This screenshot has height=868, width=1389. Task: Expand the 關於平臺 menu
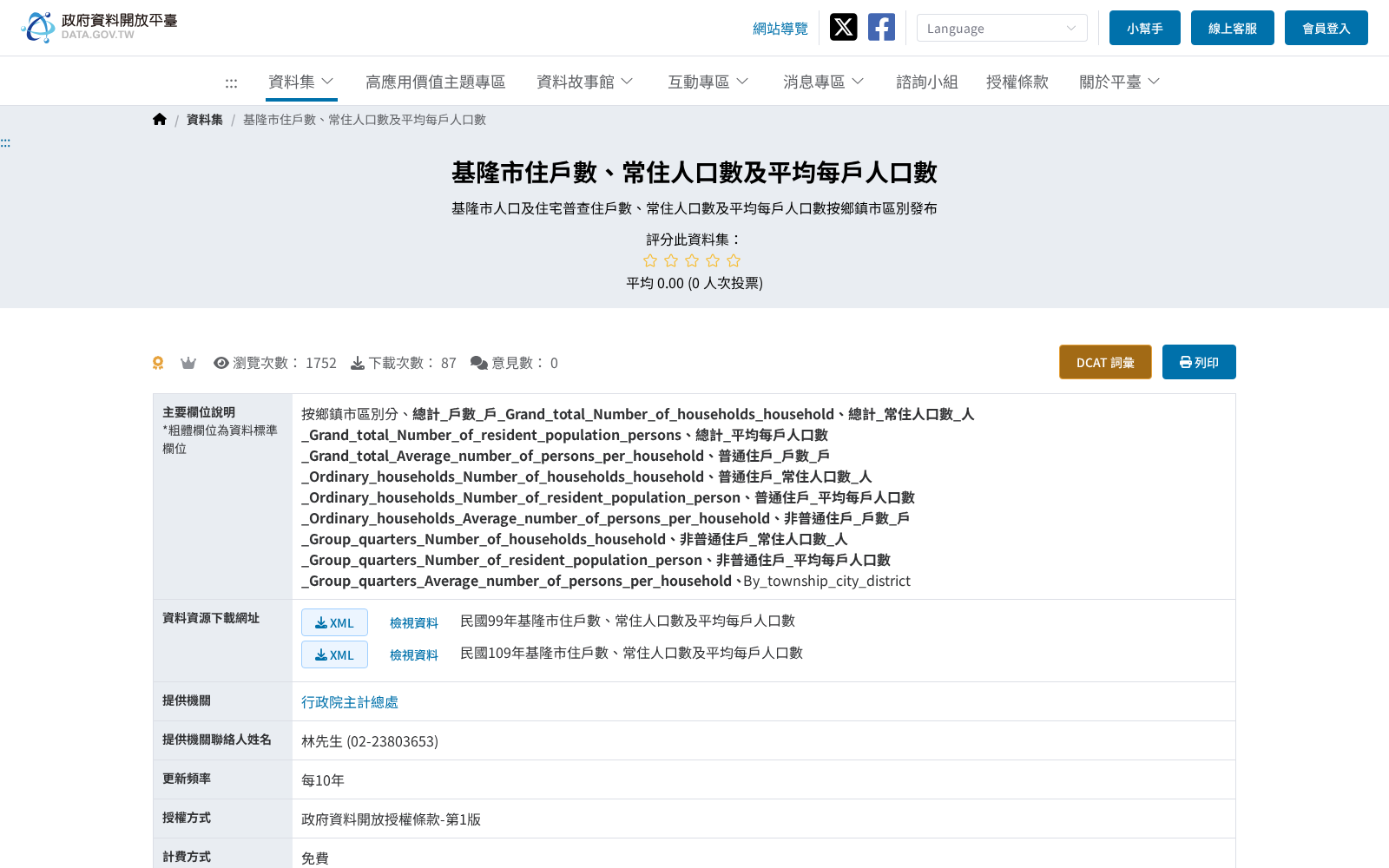point(1120,82)
